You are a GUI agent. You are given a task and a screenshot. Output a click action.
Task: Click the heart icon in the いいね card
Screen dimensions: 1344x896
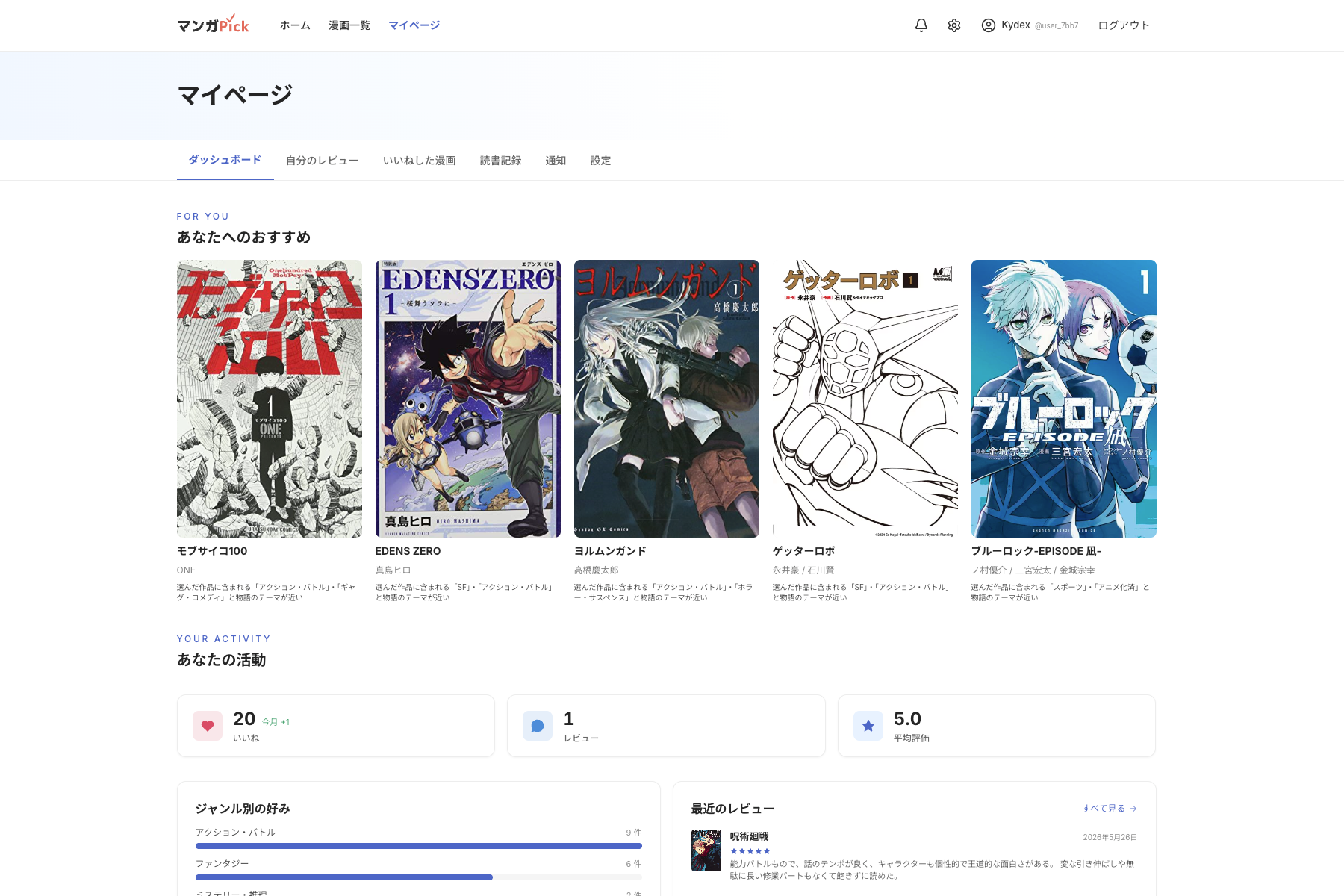pyautogui.click(x=208, y=726)
